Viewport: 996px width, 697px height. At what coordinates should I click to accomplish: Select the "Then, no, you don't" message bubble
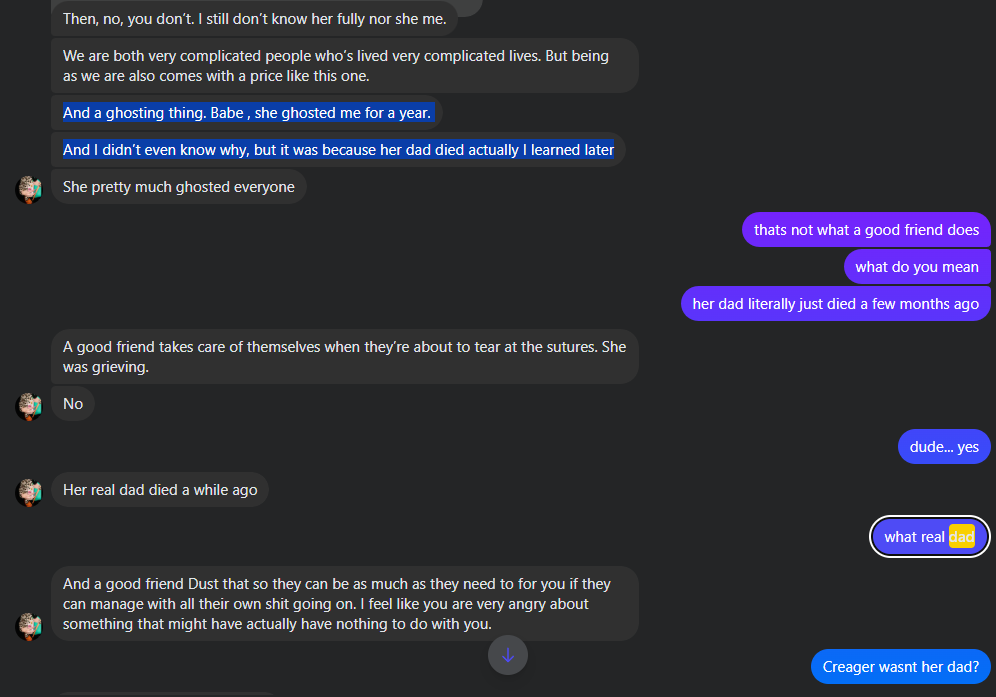click(x=254, y=19)
